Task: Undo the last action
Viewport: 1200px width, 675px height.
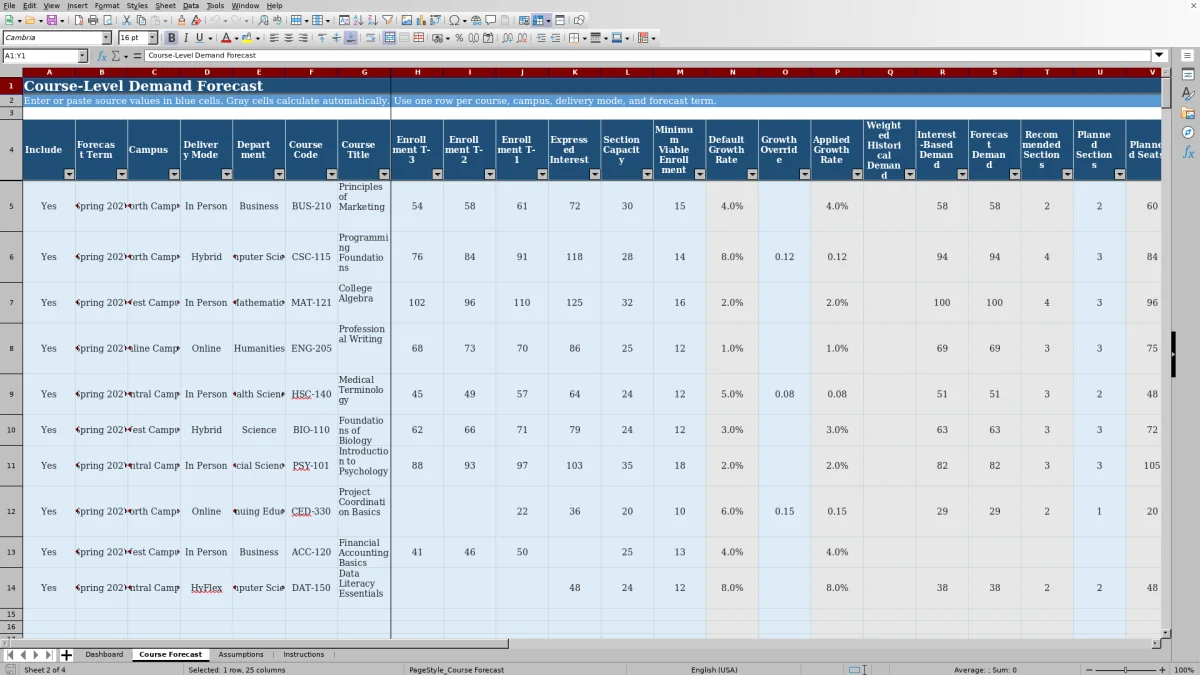Action: pyautogui.click(x=215, y=20)
